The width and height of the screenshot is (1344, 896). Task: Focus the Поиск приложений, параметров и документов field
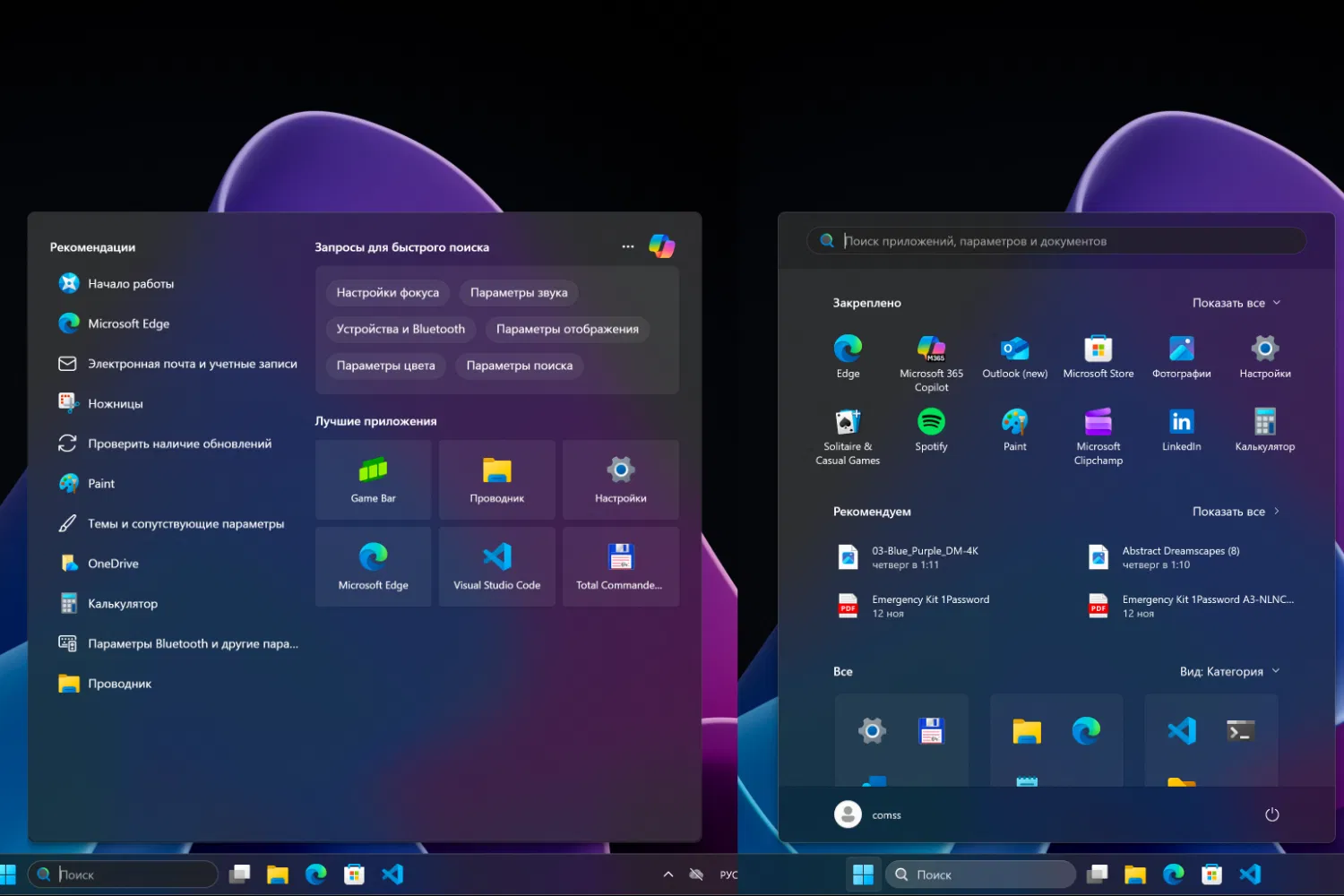coord(1056,241)
